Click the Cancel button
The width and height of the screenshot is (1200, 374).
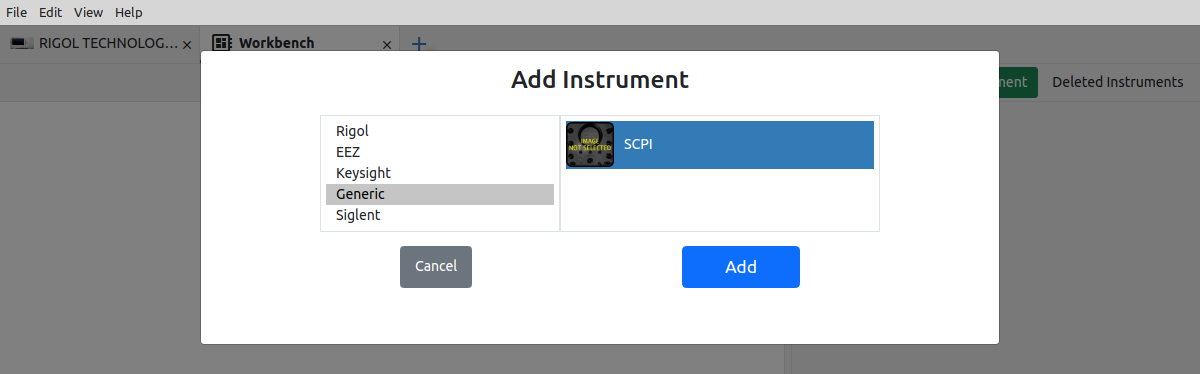click(x=436, y=267)
